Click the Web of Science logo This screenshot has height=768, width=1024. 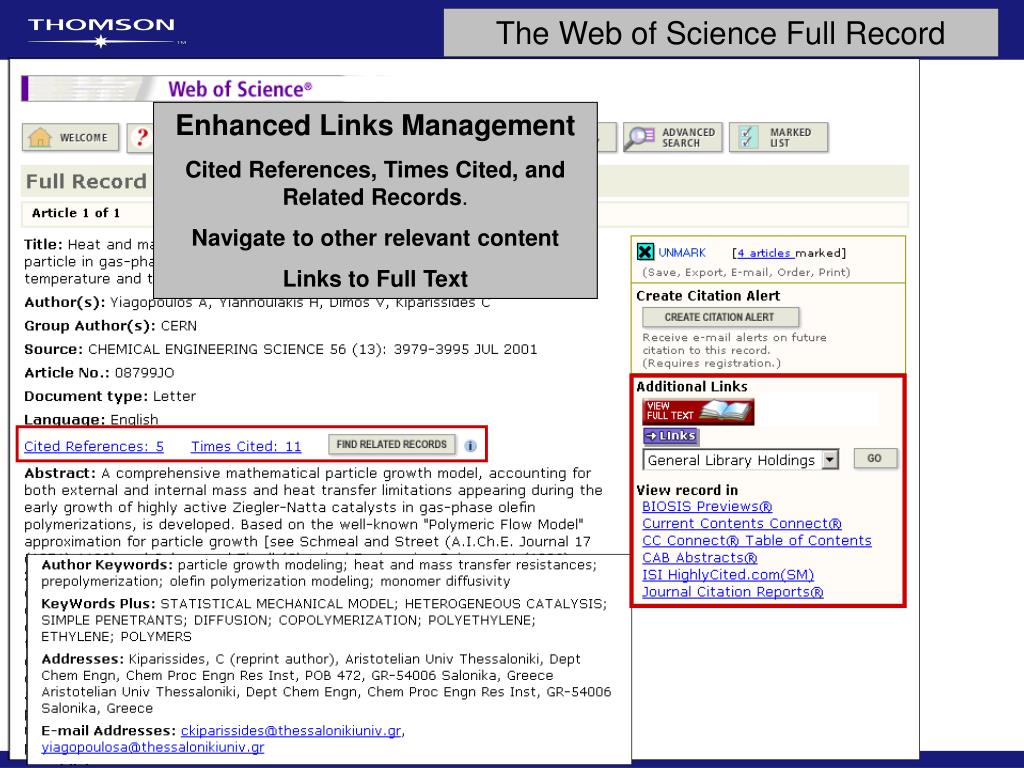pyautogui.click(x=240, y=89)
